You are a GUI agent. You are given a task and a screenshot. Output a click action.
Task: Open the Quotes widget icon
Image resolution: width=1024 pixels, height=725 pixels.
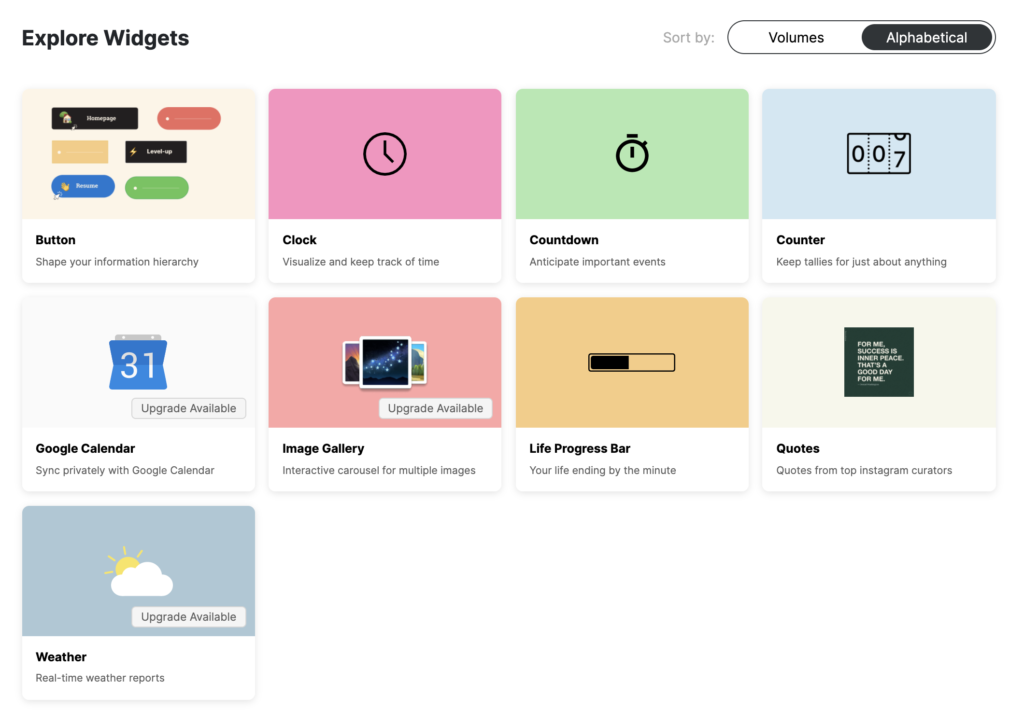(878, 362)
